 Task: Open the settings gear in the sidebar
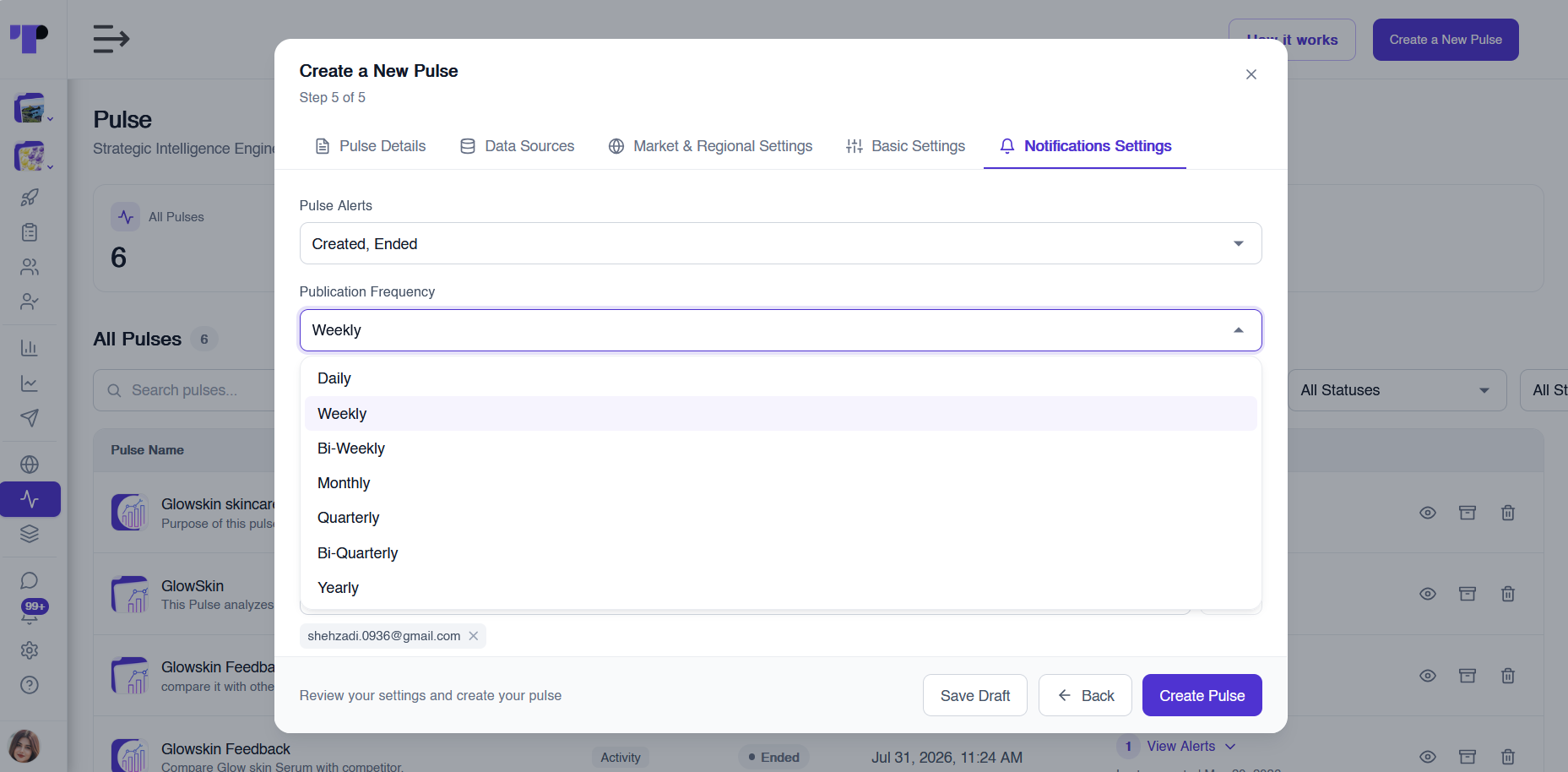(30, 650)
